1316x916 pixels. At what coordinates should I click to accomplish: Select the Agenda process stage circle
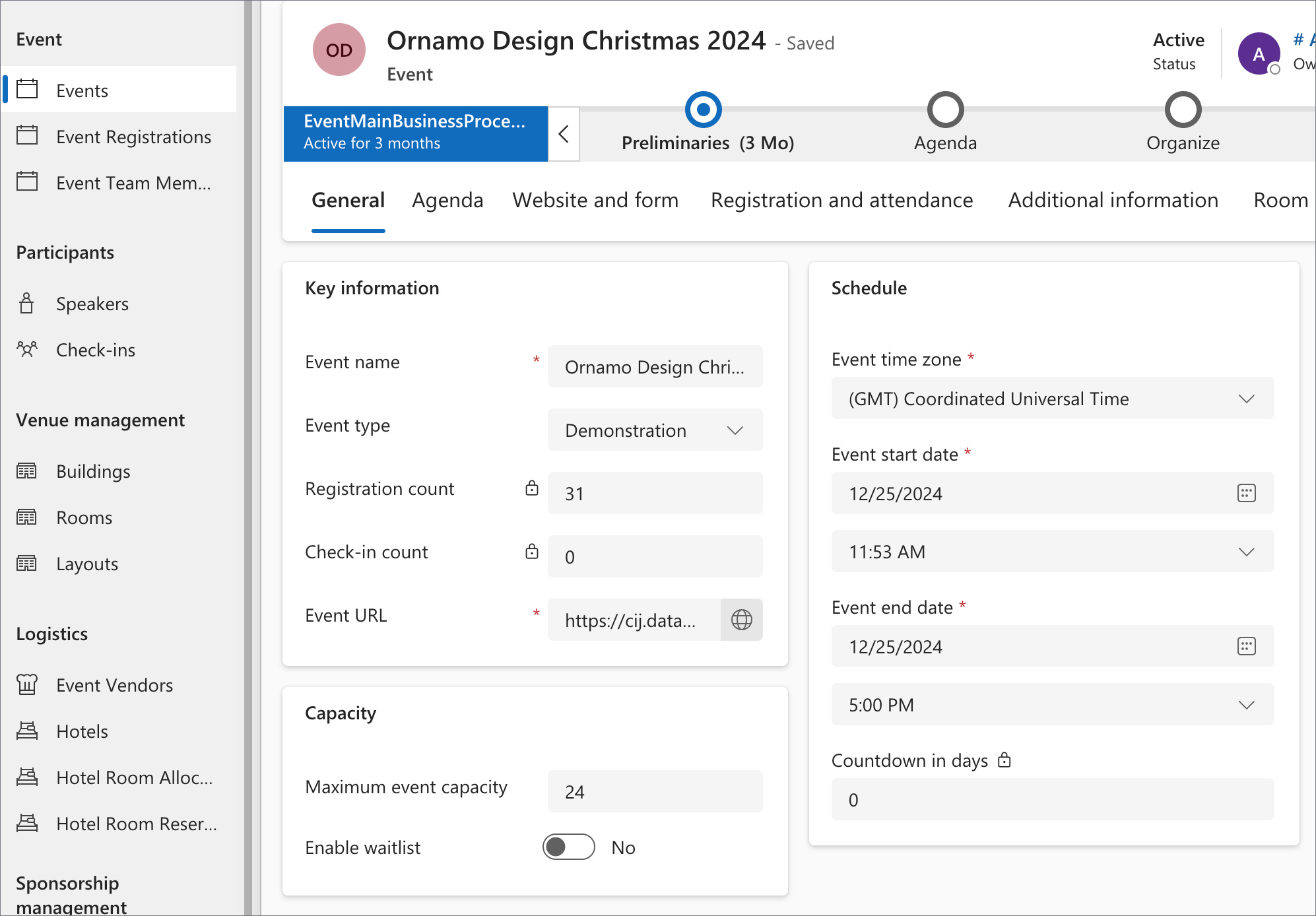pos(946,110)
